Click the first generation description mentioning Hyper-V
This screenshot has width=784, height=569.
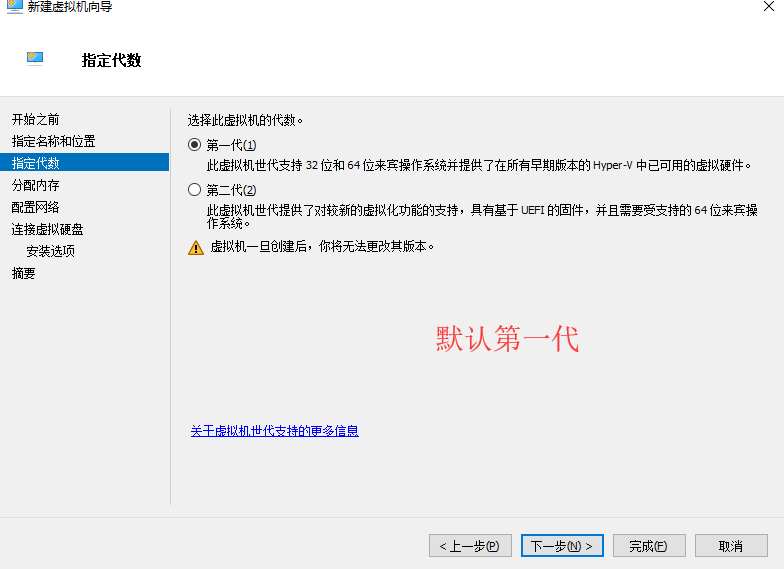(479, 166)
